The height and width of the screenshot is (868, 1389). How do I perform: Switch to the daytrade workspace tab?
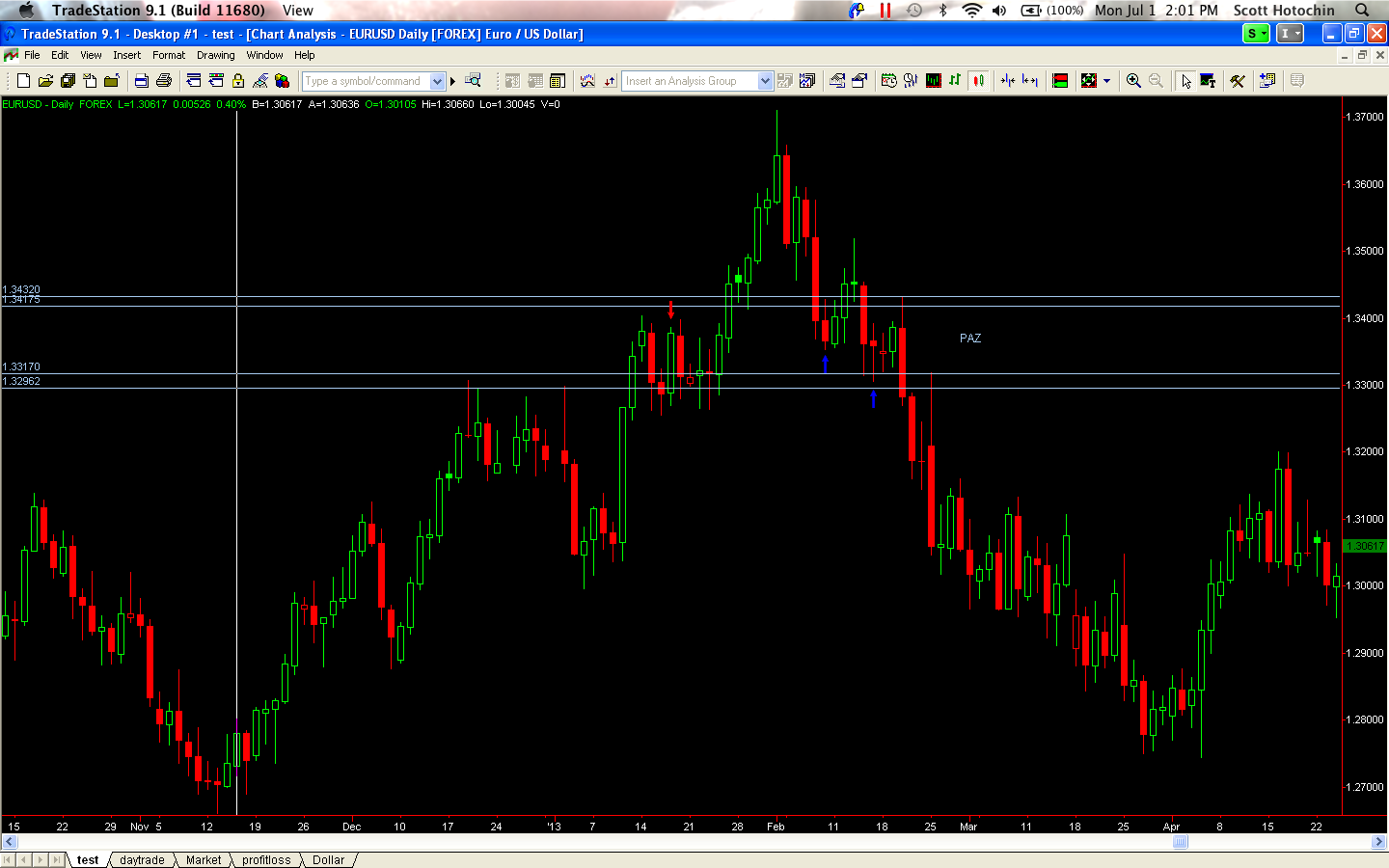tap(142, 860)
